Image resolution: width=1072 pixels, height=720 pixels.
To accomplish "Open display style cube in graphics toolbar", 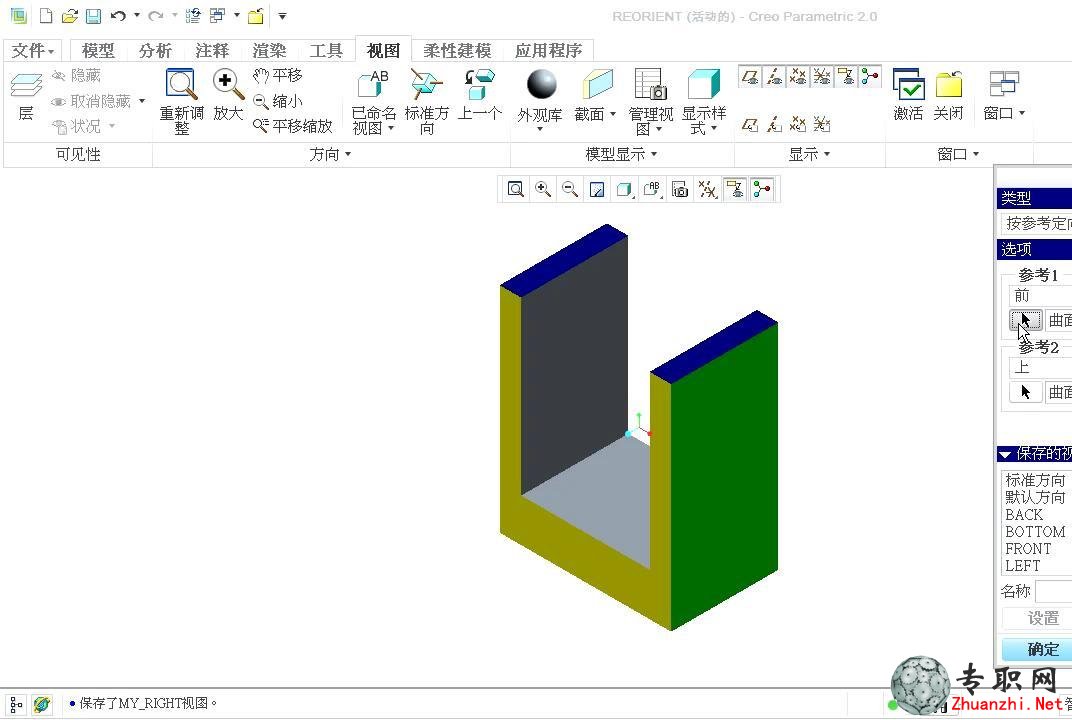I will tap(624, 189).
